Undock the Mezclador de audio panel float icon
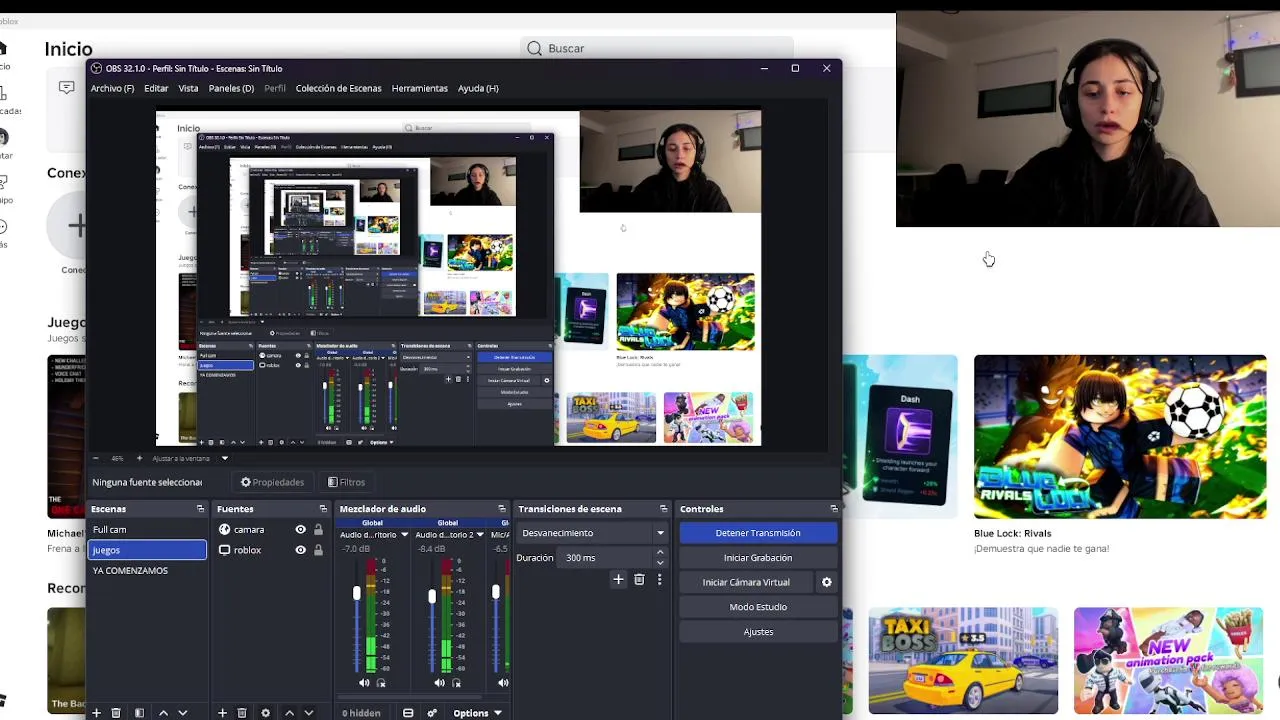The width and height of the screenshot is (1280, 720). click(502, 509)
